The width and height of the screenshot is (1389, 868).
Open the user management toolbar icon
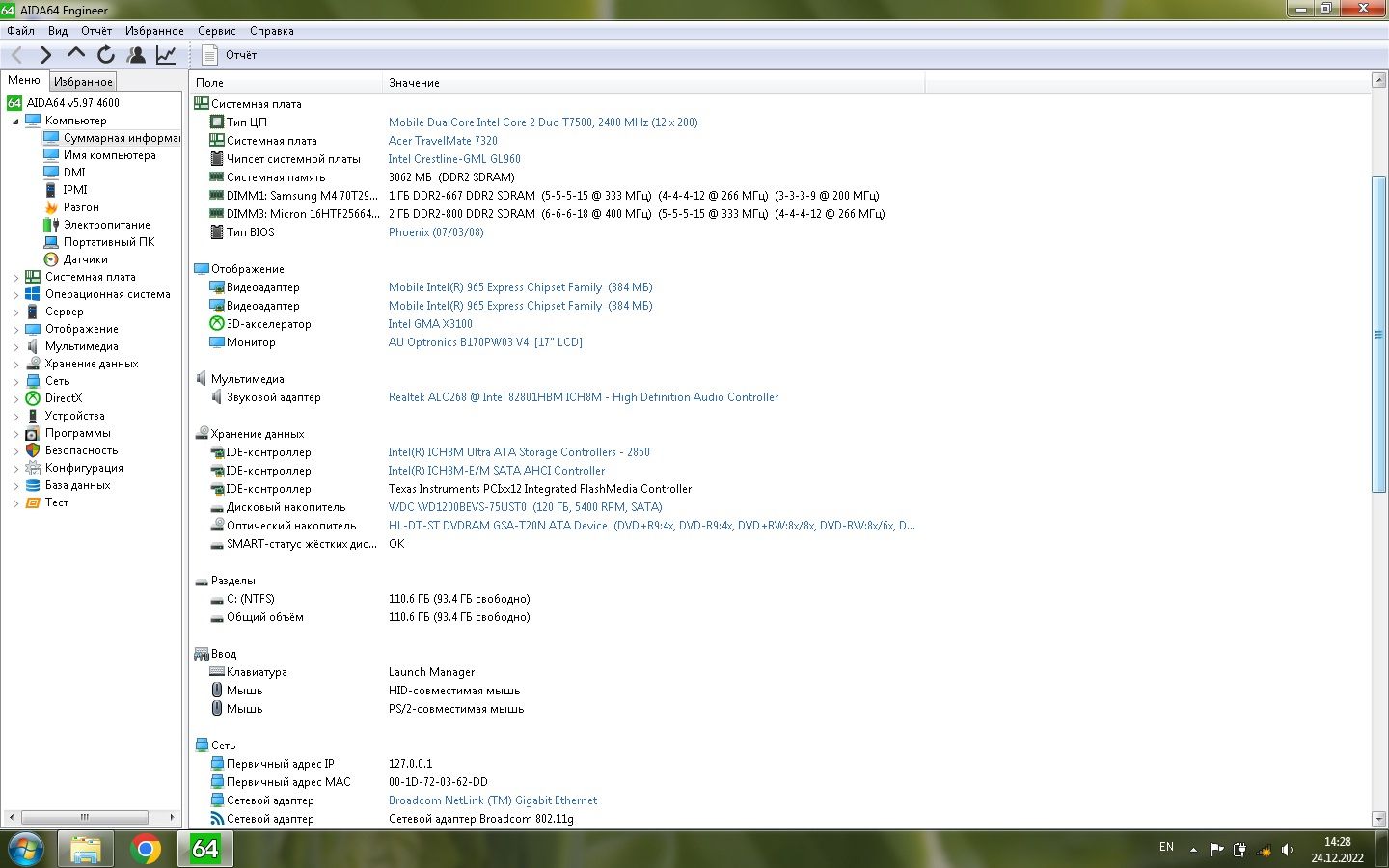pyautogui.click(x=136, y=55)
